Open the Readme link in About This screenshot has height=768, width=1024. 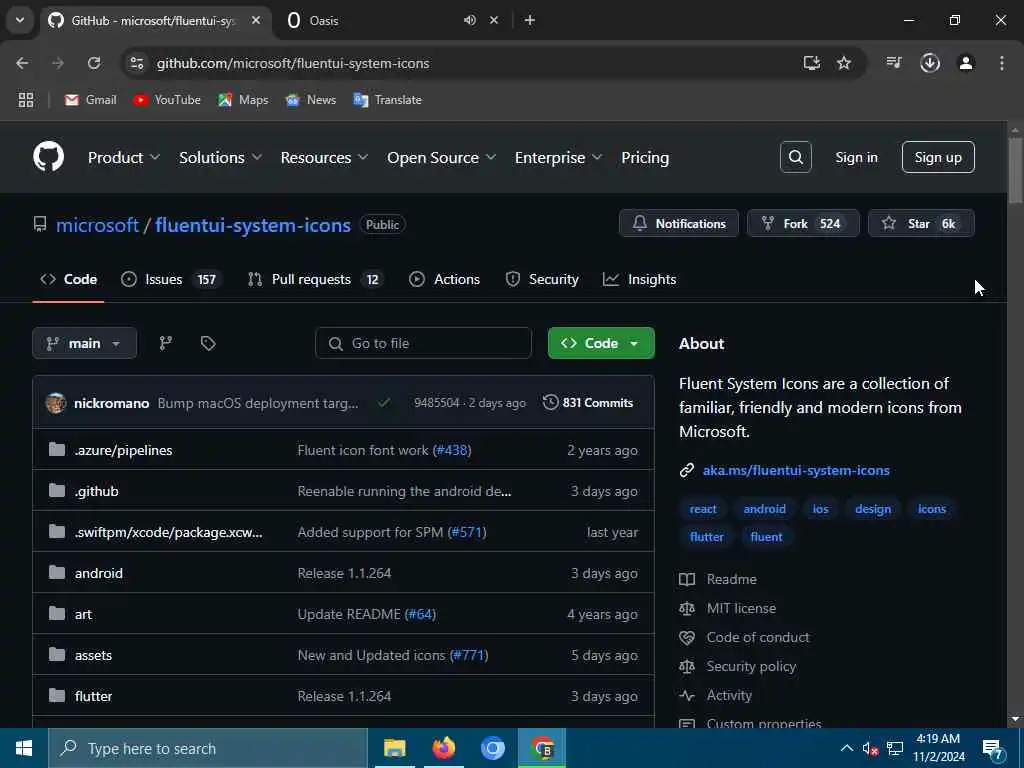[x=731, y=579]
